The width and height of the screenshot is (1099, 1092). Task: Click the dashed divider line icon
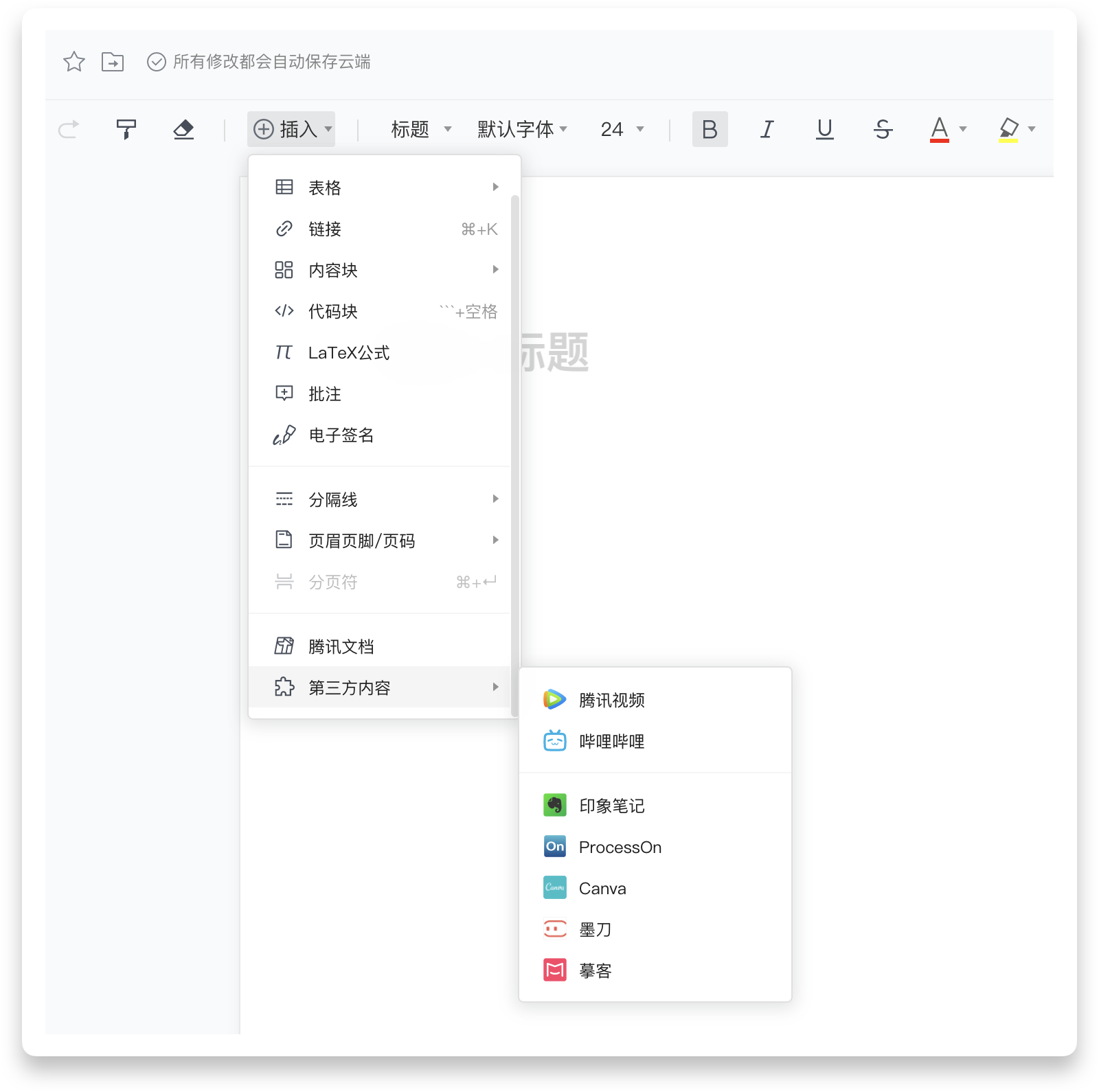284,499
